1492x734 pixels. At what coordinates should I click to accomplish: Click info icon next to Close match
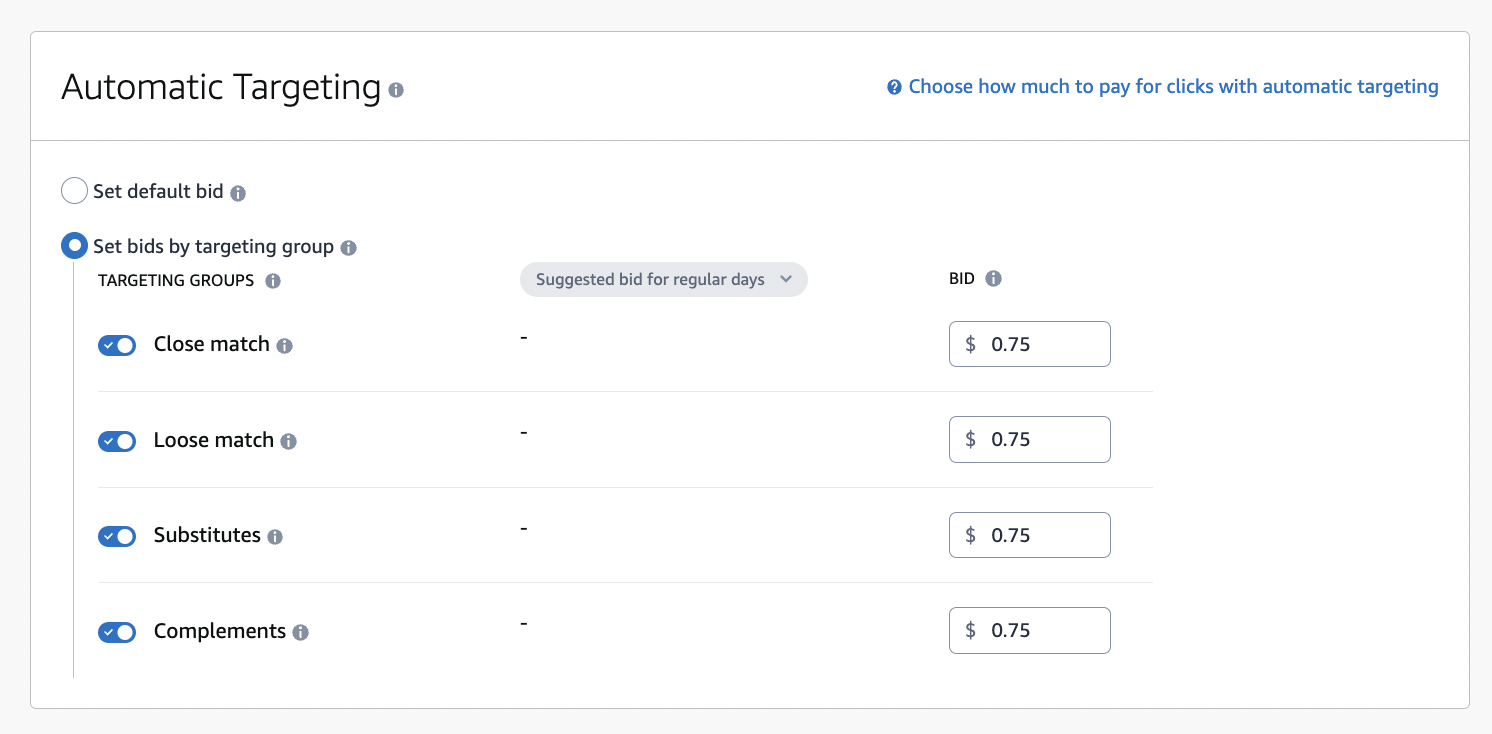click(284, 346)
